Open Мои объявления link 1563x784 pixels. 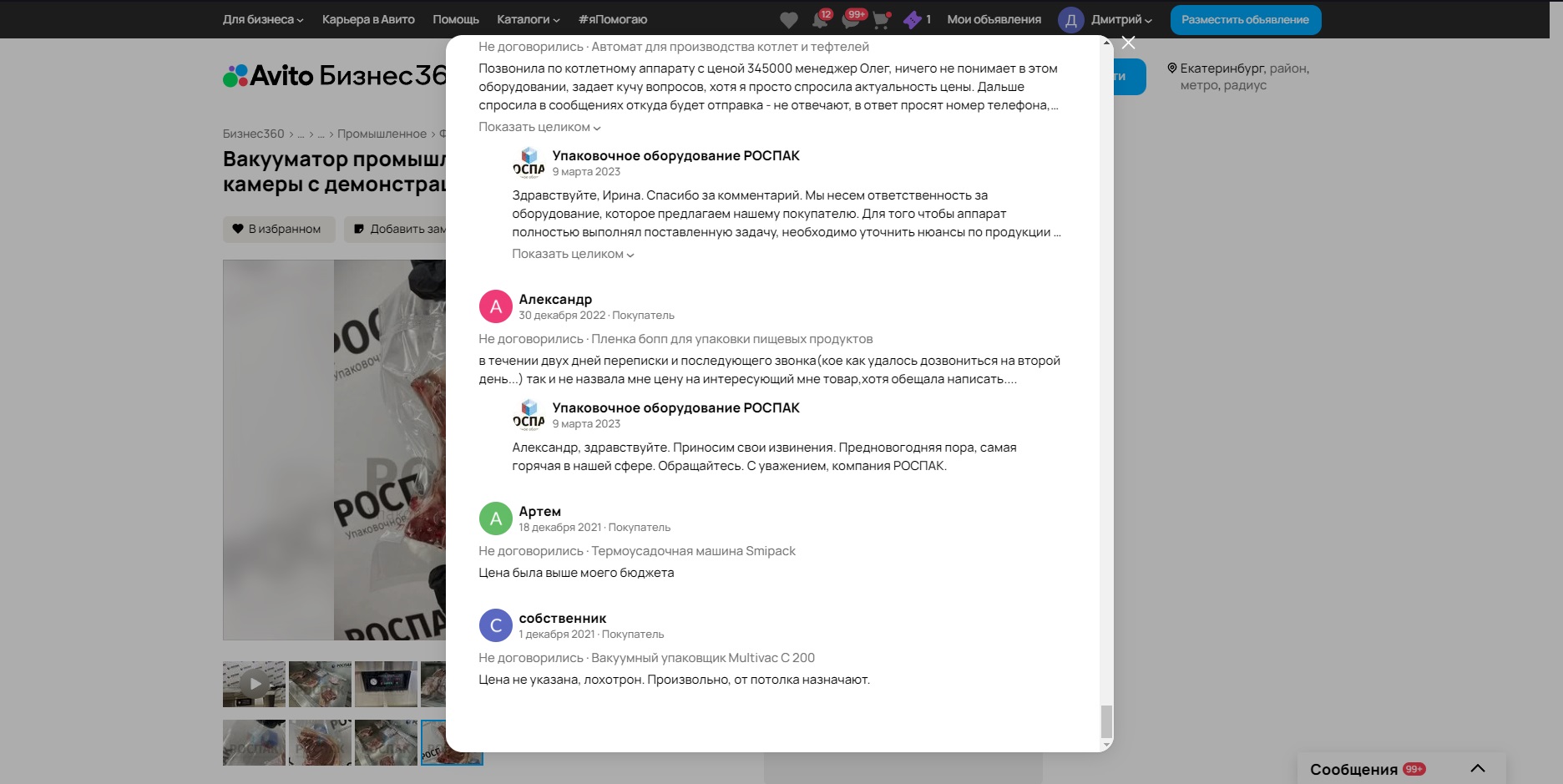[x=994, y=19]
